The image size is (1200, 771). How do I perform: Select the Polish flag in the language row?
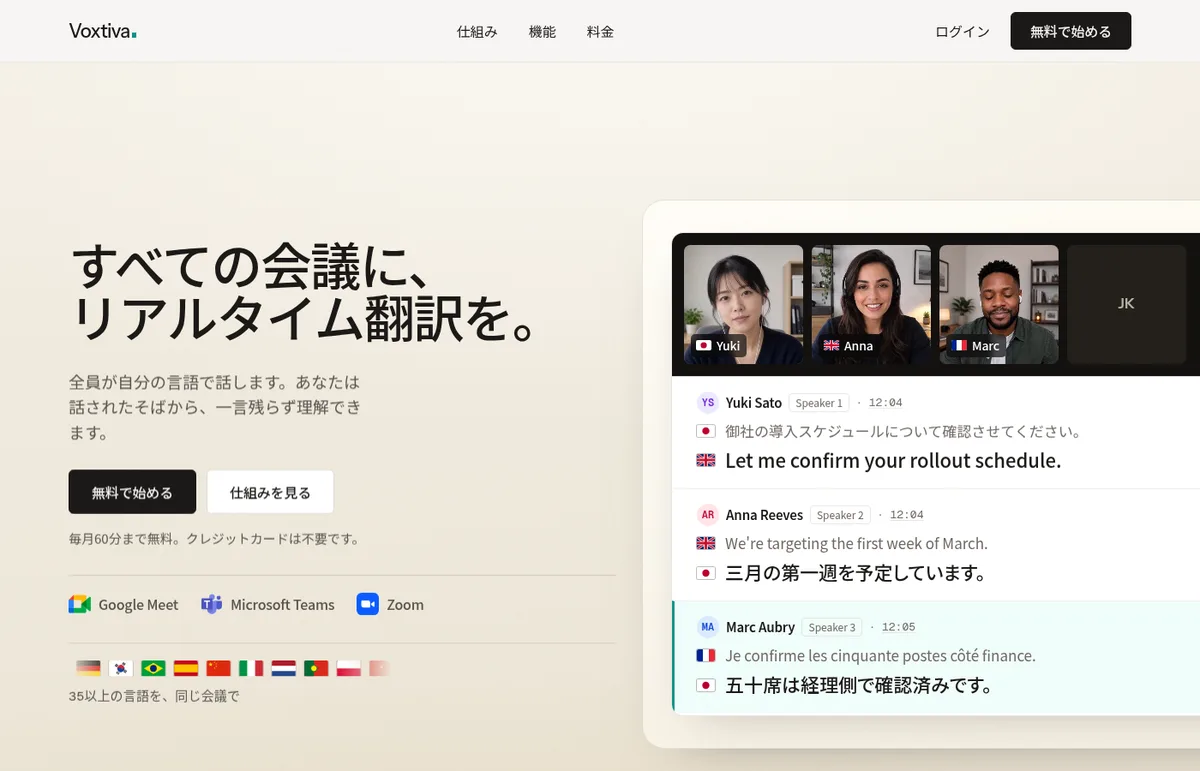click(348, 668)
